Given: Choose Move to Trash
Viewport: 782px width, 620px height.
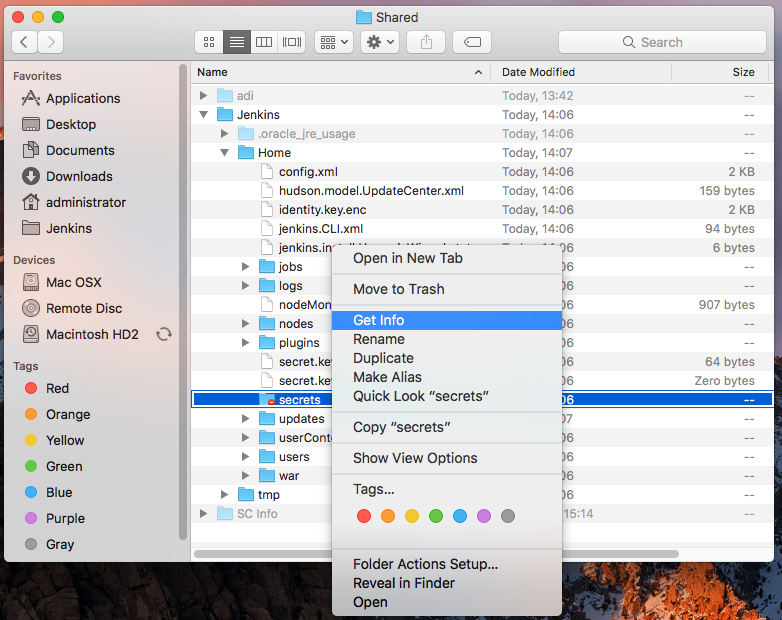Looking at the screenshot, I should pos(447,289).
